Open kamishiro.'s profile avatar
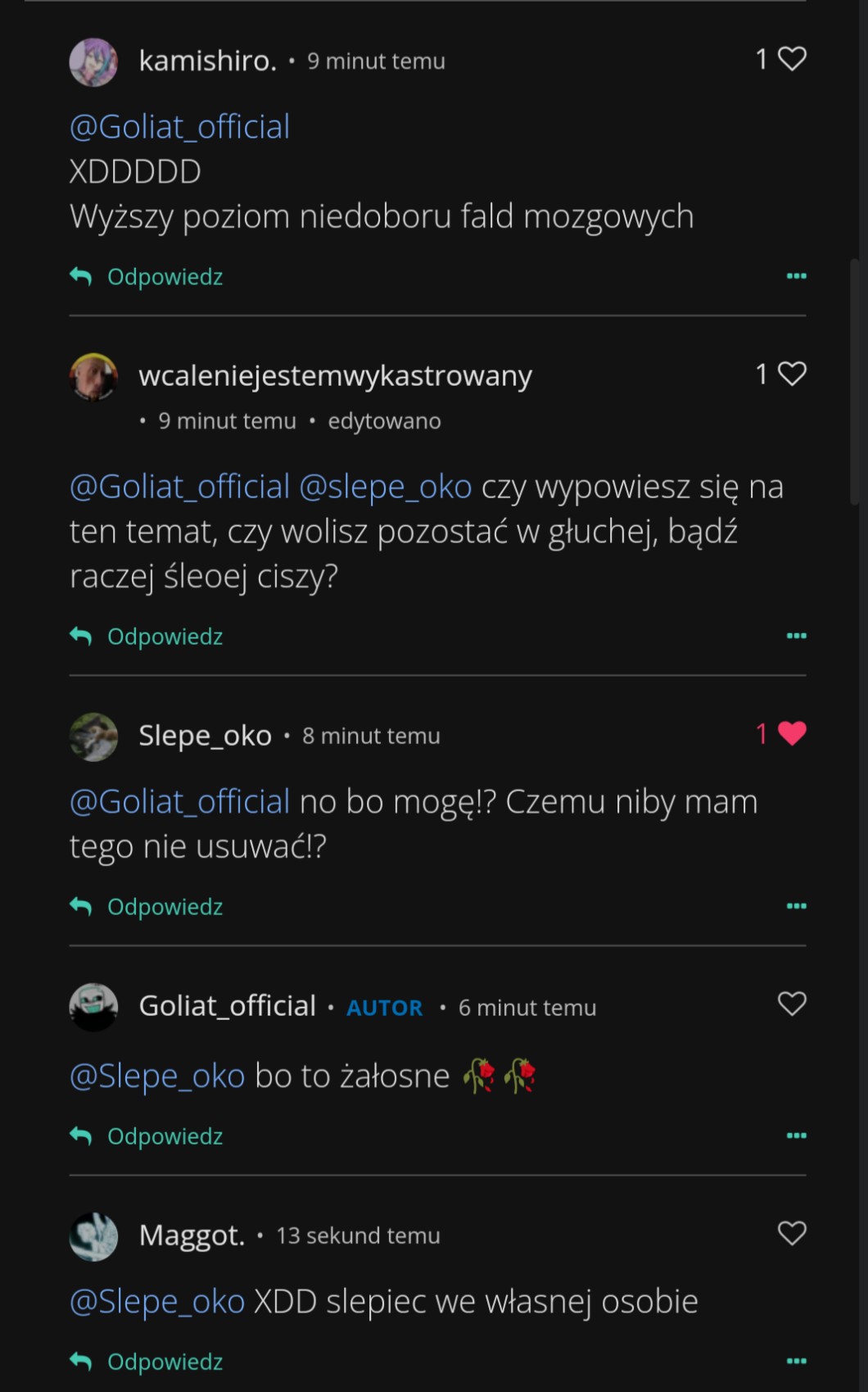Viewport: 868px width, 1392px height. [x=93, y=61]
